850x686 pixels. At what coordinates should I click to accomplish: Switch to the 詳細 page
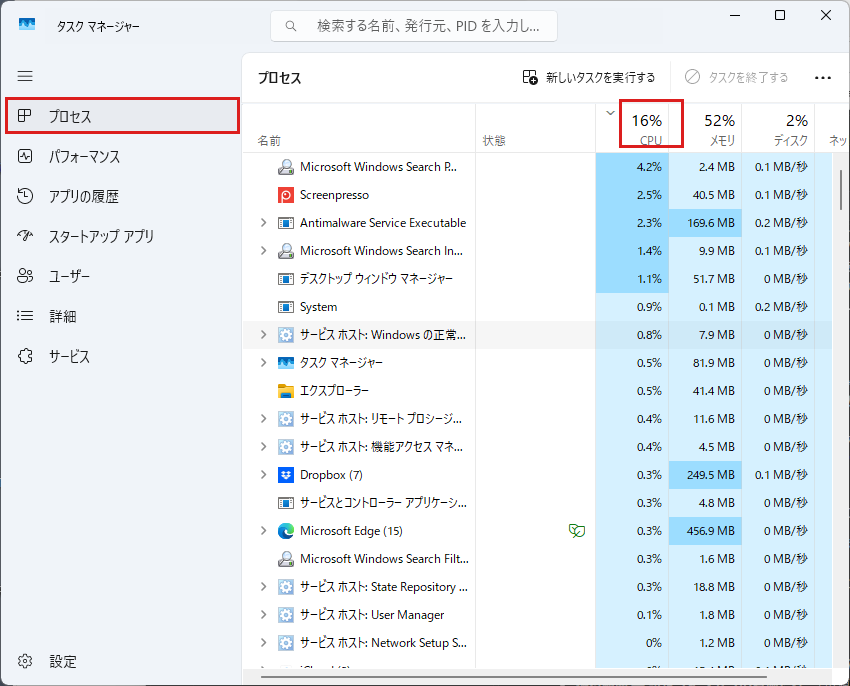[123, 316]
